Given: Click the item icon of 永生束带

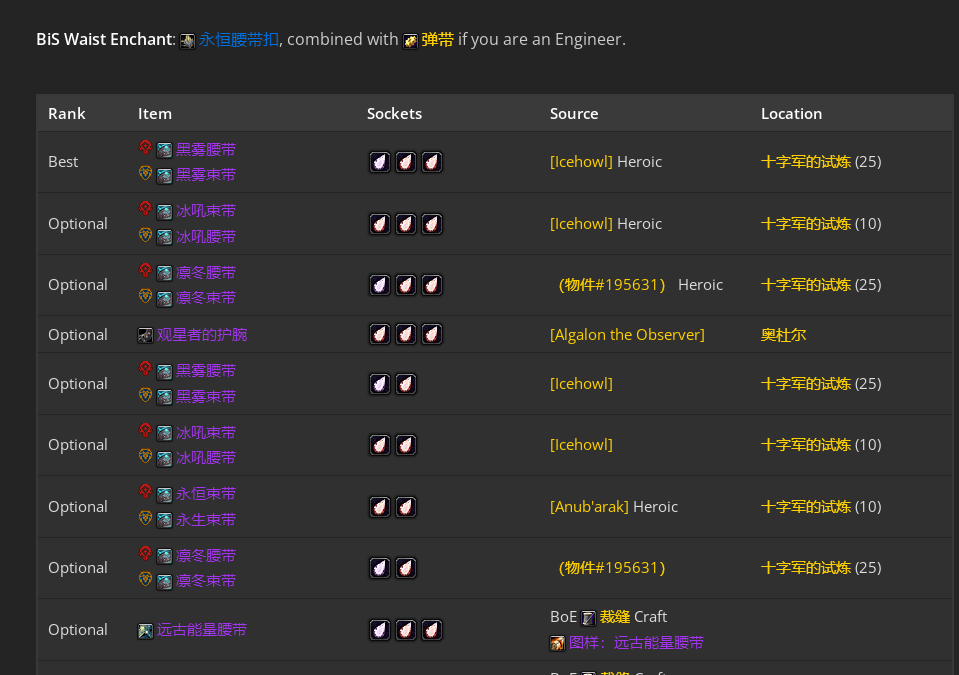Looking at the screenshot, I should [x=164, y=520].
